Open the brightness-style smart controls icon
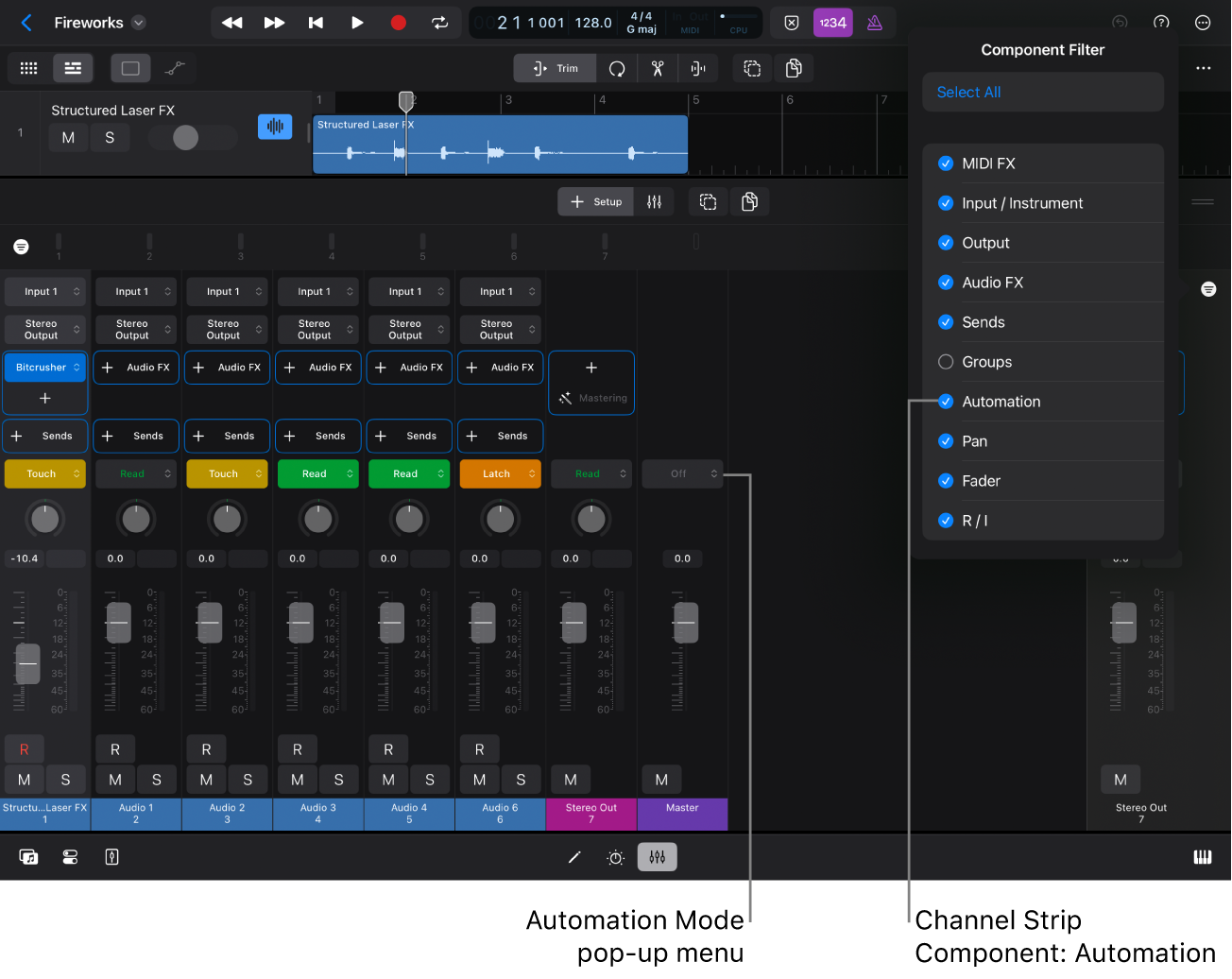This screenshot has height=979, width=1232. (615, 857)
